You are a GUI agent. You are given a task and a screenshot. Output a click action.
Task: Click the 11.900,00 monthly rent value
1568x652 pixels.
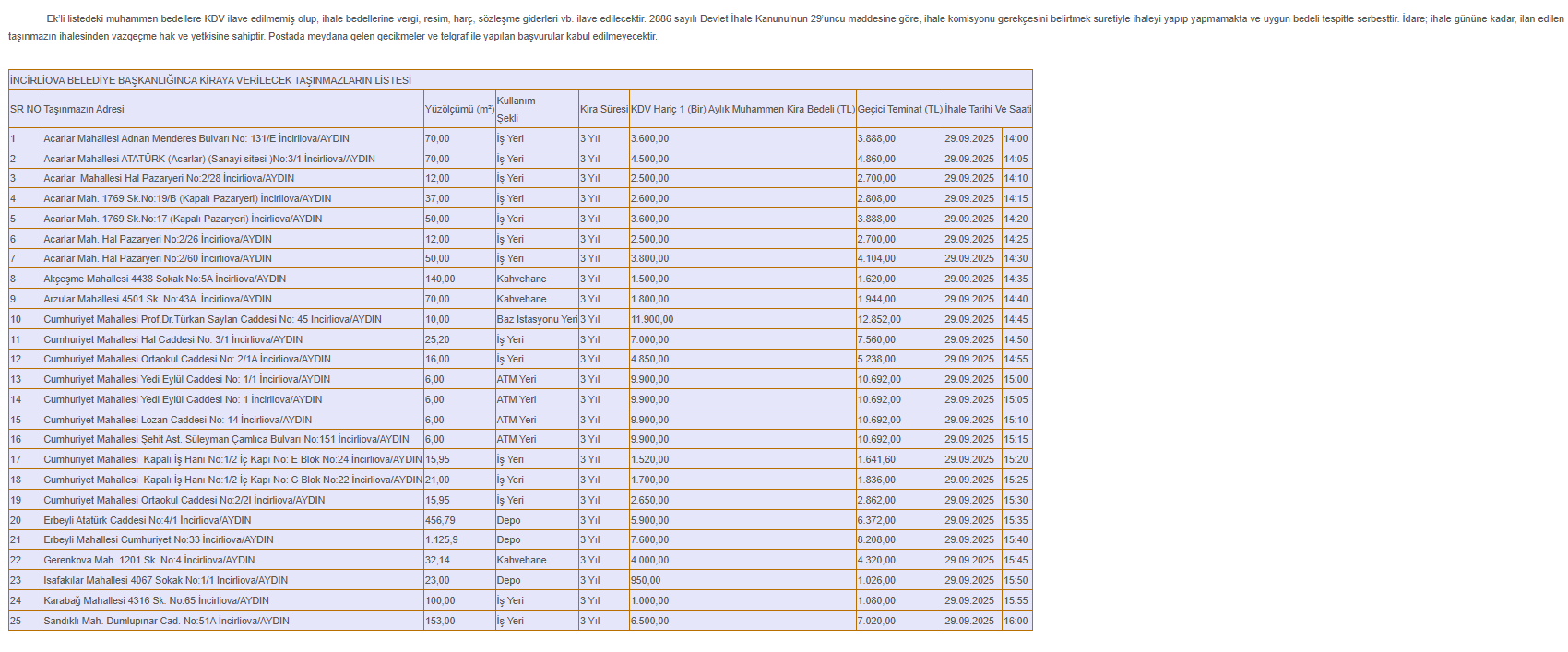[652, 319]
